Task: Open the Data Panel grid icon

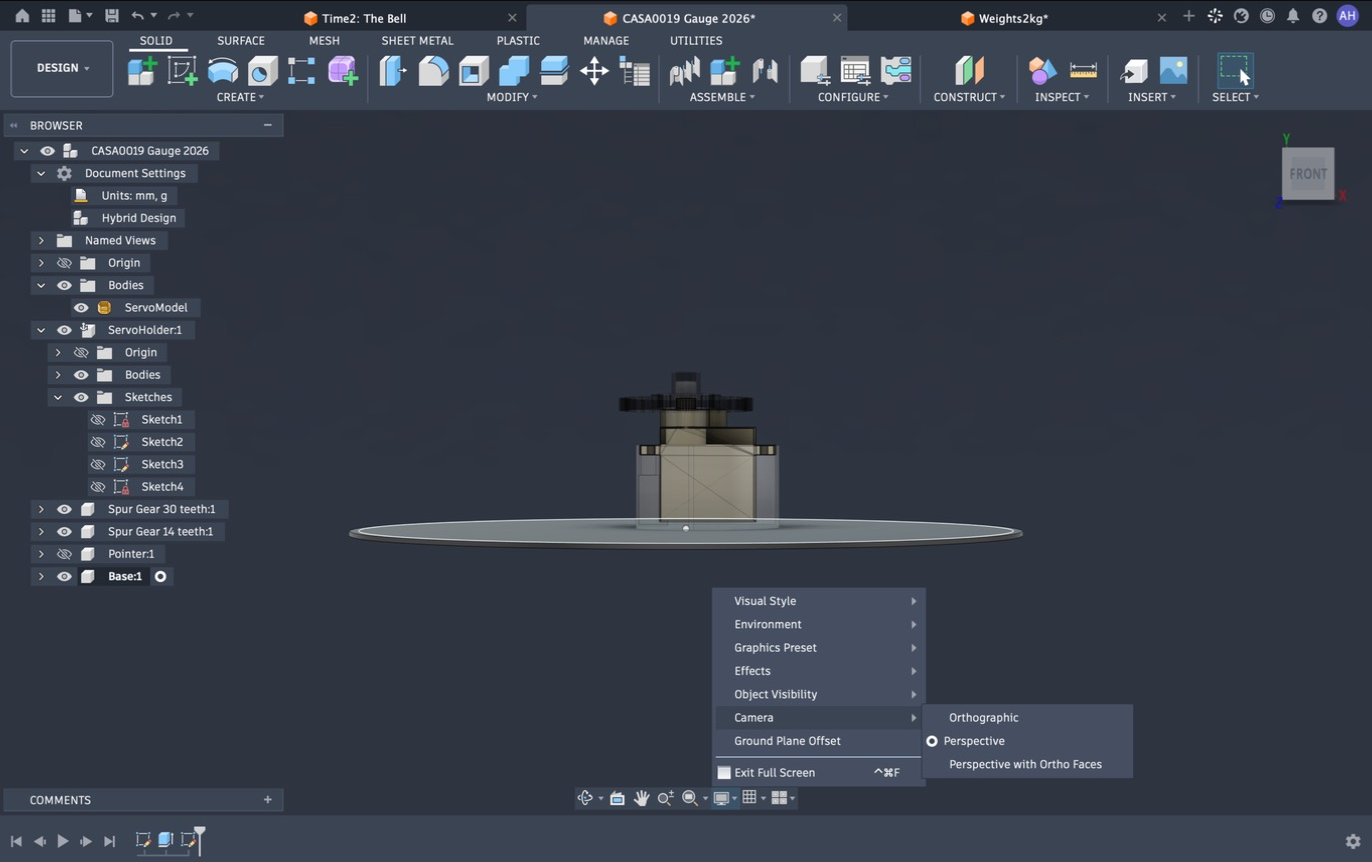Action: (x=48, y=16)
